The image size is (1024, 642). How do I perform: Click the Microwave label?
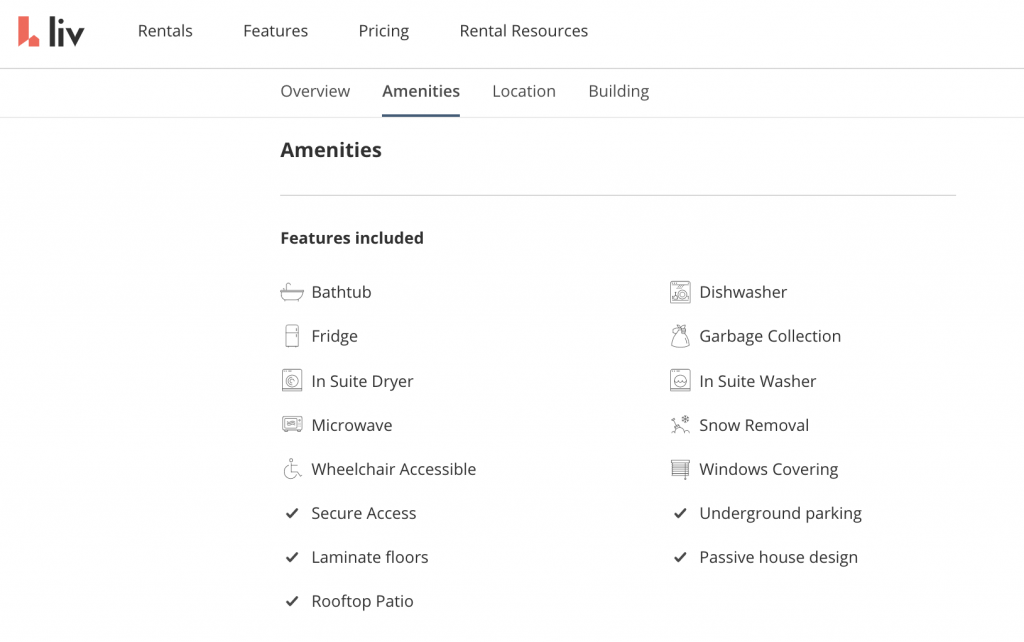tap(352, 425)
